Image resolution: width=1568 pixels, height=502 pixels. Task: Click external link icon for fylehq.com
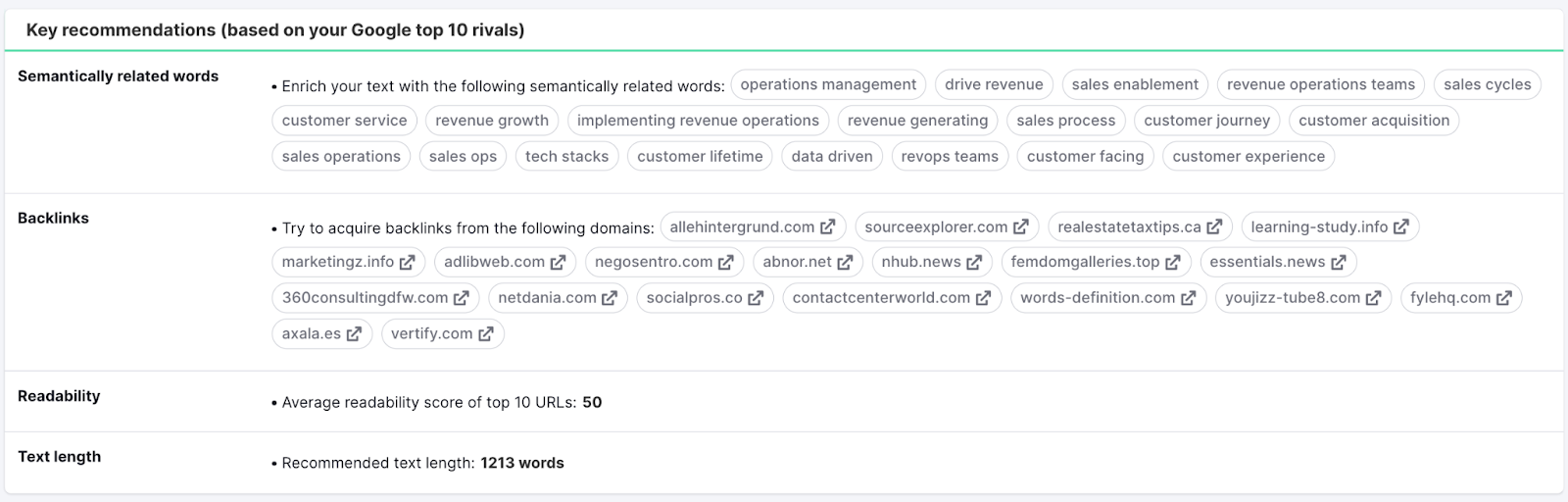(x=1503, y=298)
